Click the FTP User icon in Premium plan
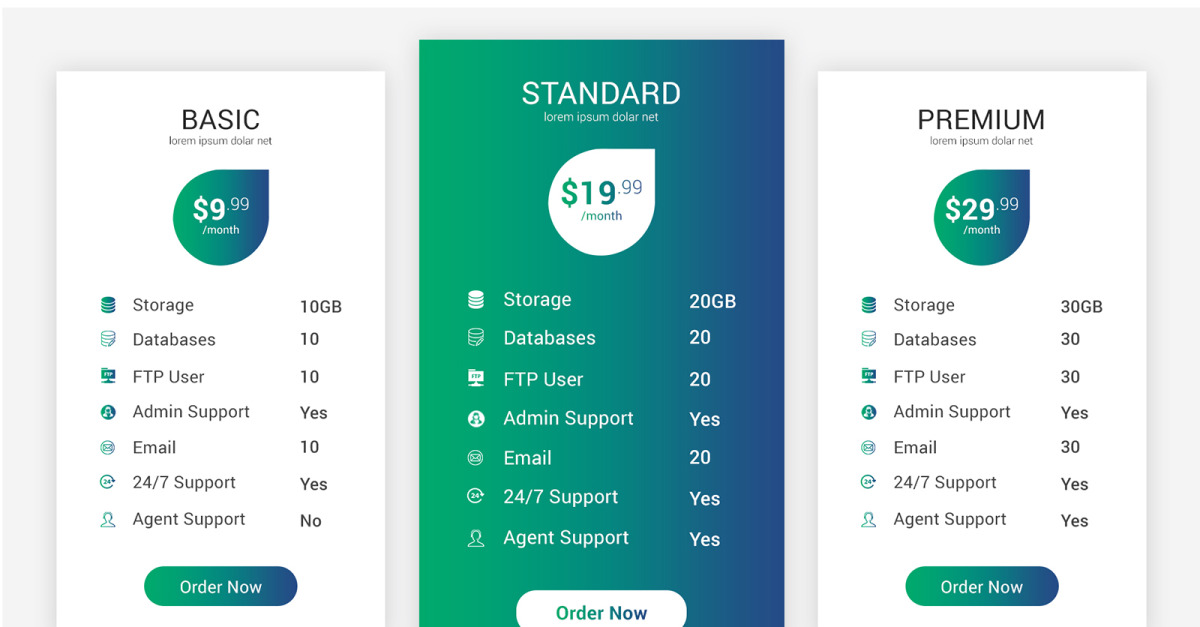Viewport: 1200px width, 627px height. [x=869, y=376]
